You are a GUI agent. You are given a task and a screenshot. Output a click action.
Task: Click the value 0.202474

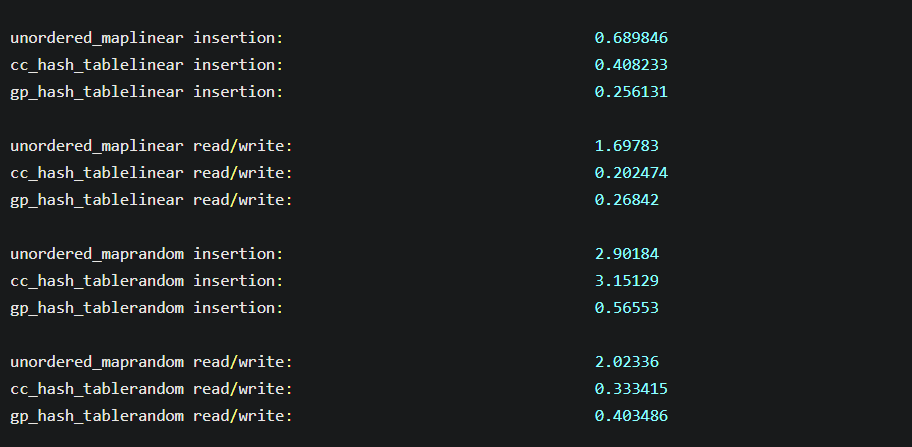[631, 173]
